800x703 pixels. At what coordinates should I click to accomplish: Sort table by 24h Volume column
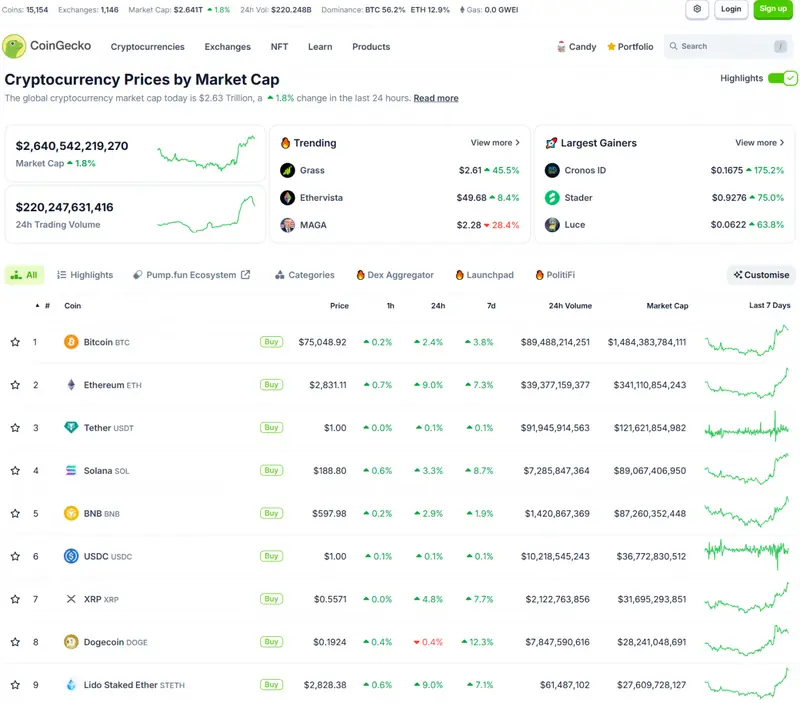coord(570,306)
